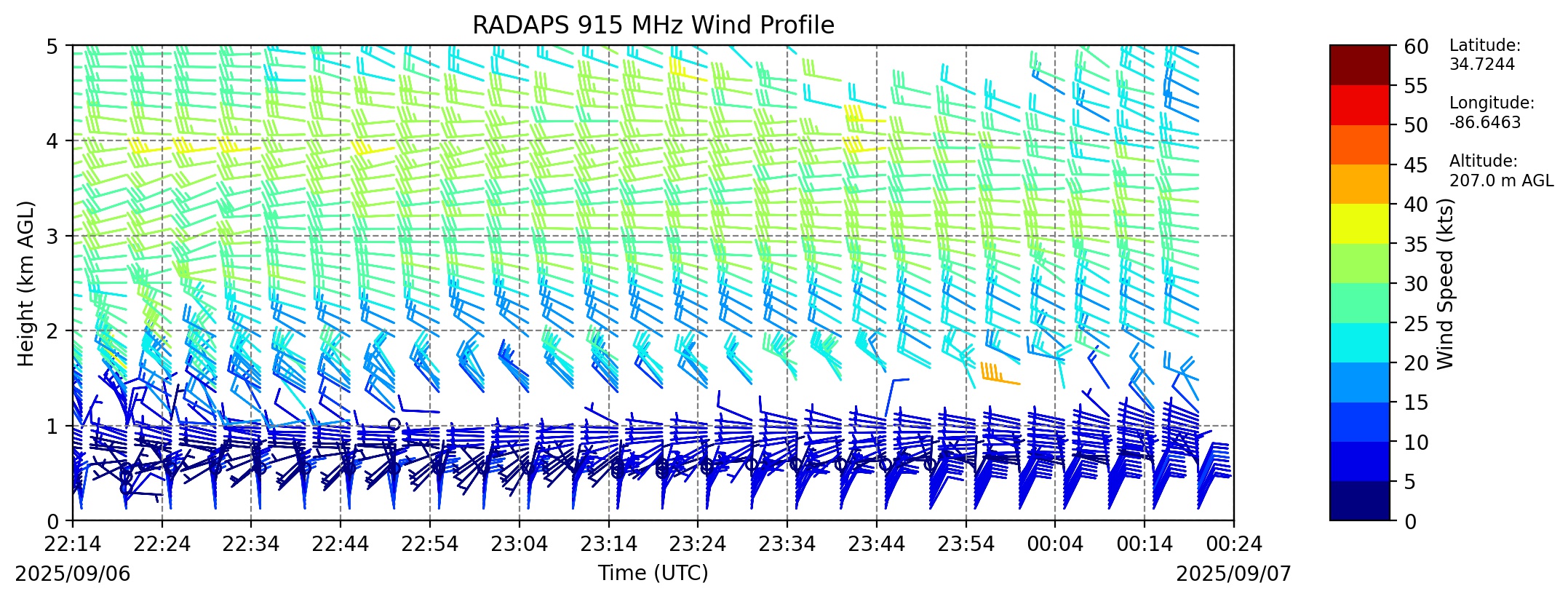
Task: Click the Altitude 207.0 m AGL text
Action: tap(1501, 171)
